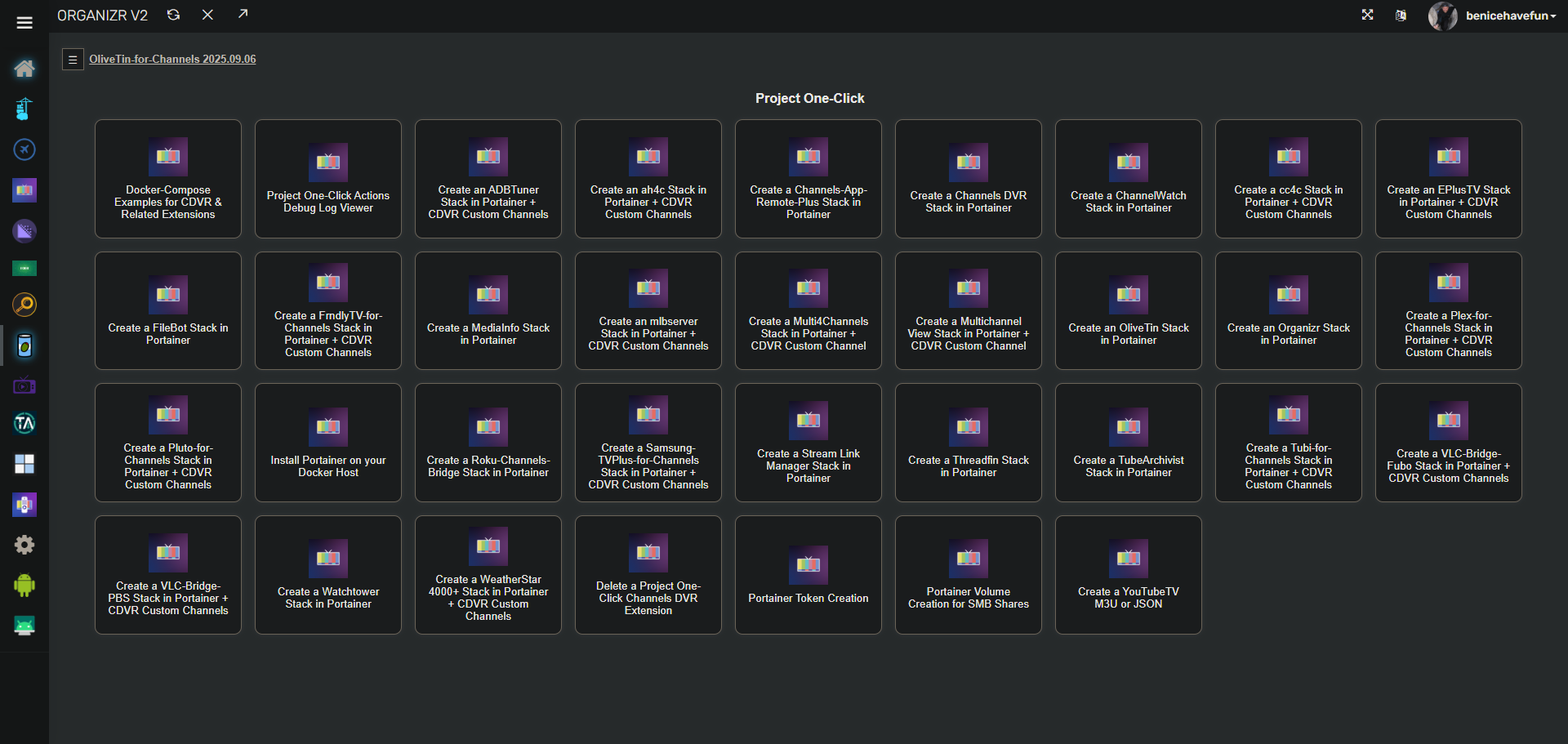
Task: Open the TA TubeArchivist sidebar icon
Action: coord(24,423)
